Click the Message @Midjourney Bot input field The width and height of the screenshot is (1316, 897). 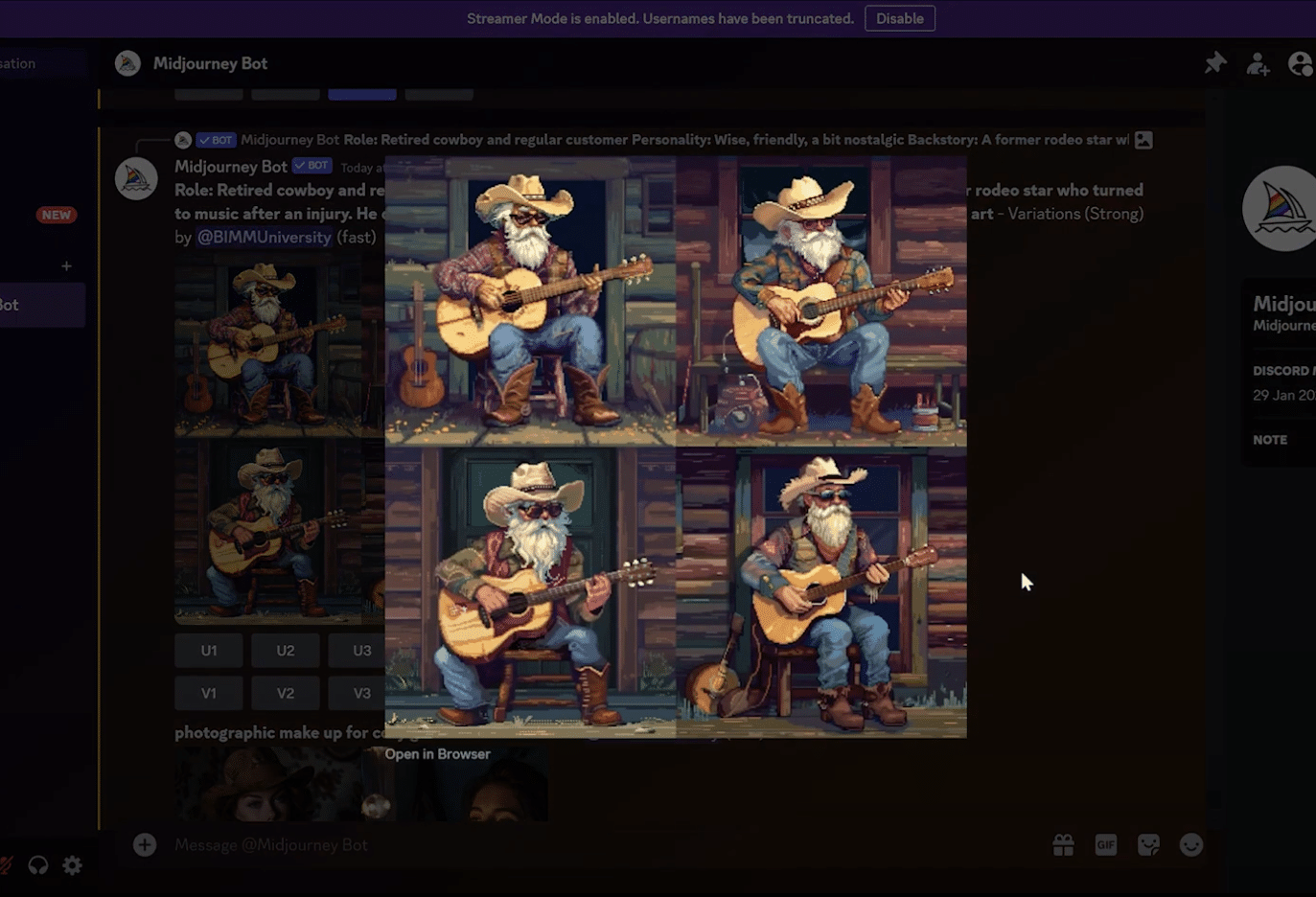click(575, 844)
